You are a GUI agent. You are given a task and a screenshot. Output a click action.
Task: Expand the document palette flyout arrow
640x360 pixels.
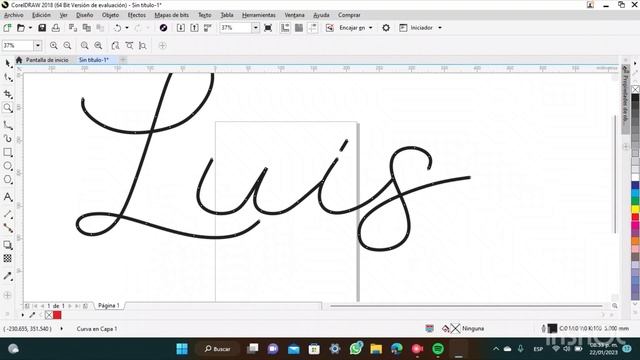point(22,315)
